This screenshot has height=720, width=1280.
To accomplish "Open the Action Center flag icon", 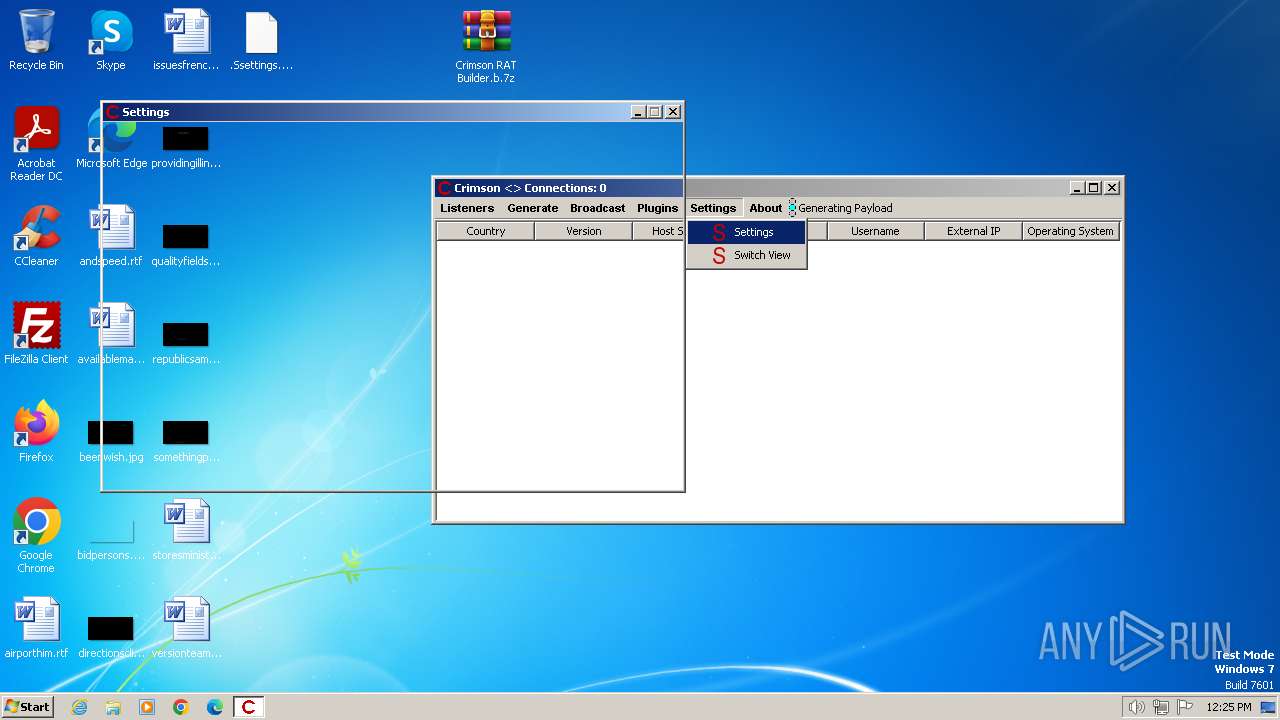I will 1185,707.
